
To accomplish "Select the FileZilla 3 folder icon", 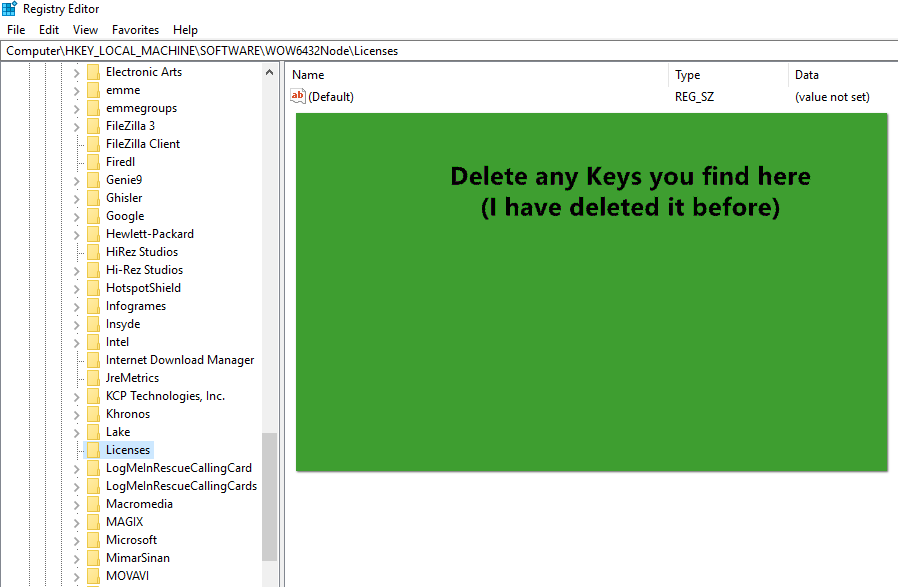I will click(x=93, y=126).
